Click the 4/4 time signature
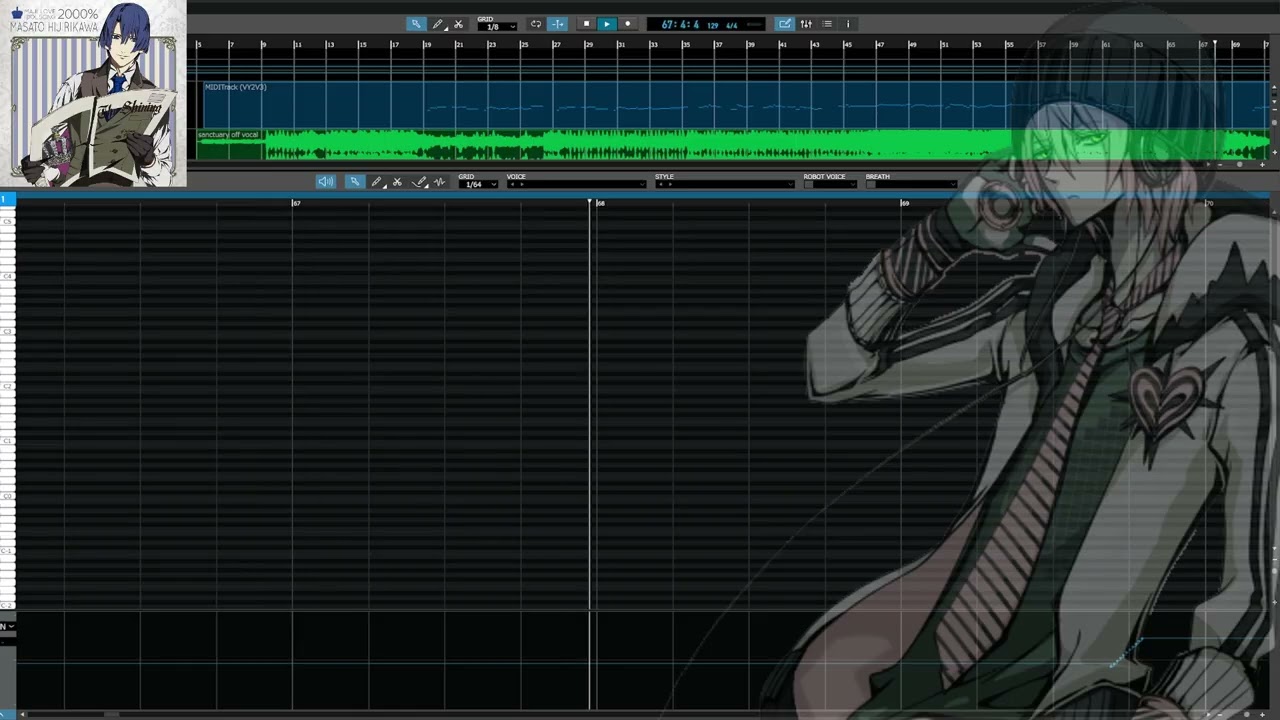1280x720 pixels. (x=731, y=25)
